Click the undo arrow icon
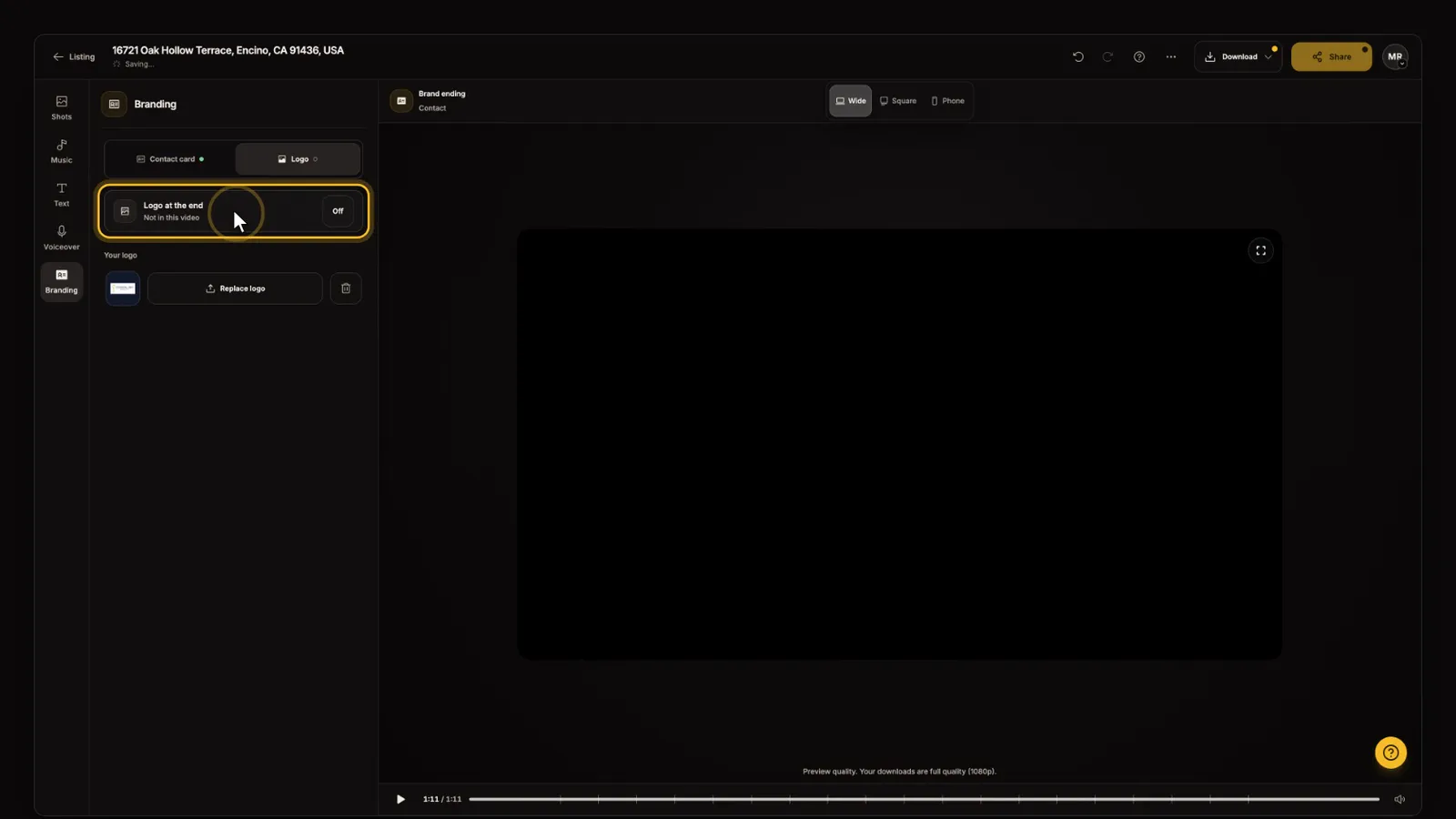Image resolution: width=1456 pixels, height=819 pixels. 1078,56
